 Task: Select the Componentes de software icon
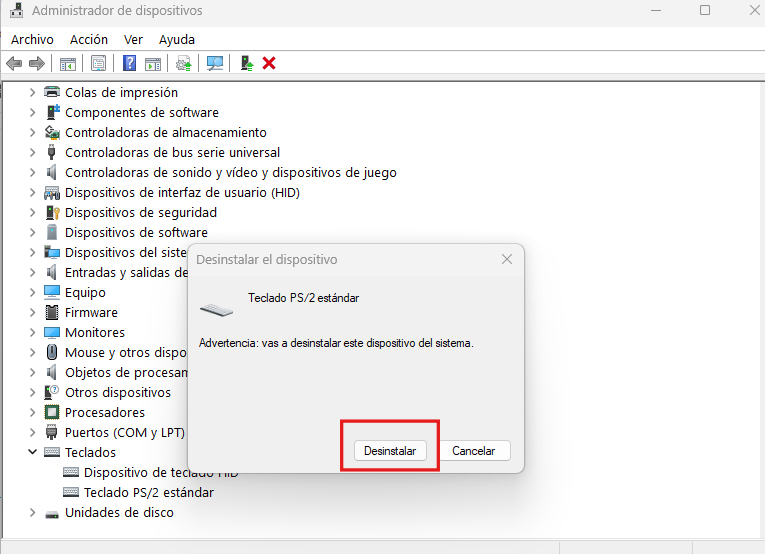tap(52, 112)
